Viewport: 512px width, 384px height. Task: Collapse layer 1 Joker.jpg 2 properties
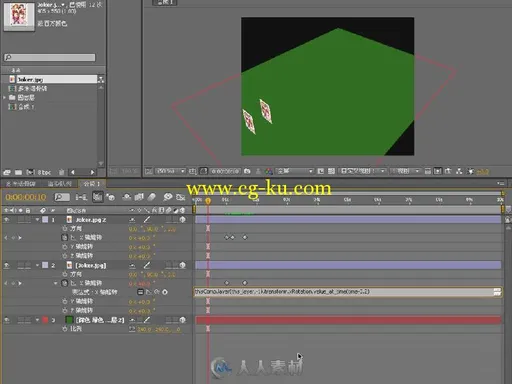point(37,219)
